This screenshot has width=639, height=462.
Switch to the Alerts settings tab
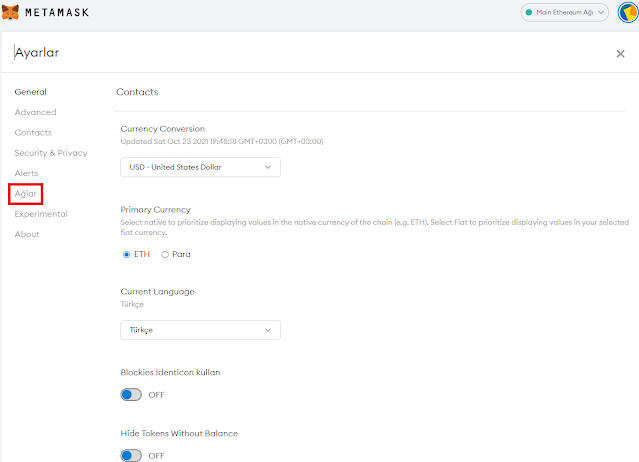tap(26, 173)
